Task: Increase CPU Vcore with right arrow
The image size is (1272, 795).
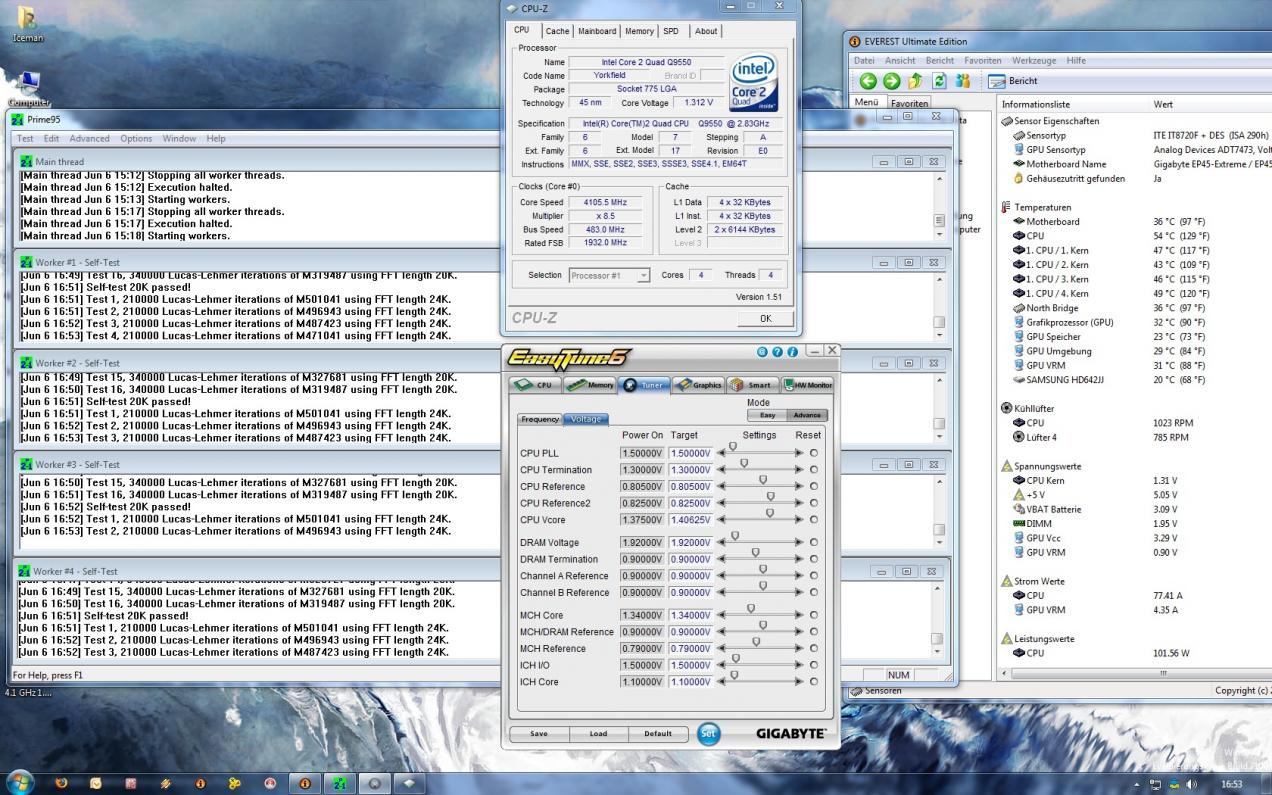Action: pyautogui.click(x=798, y=520)
